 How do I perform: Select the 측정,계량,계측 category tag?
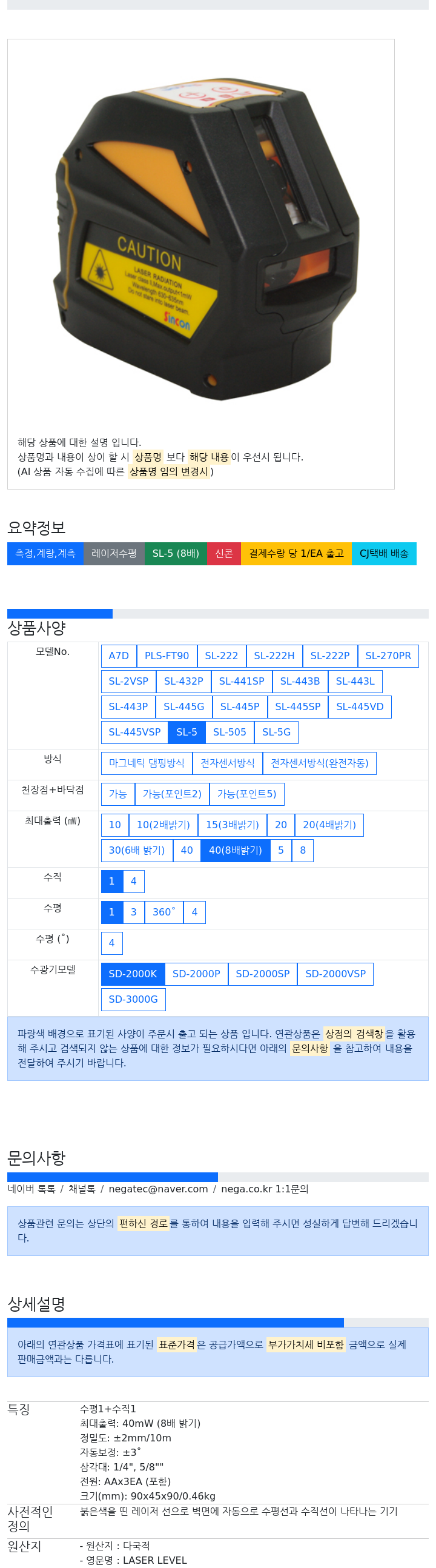45,554
